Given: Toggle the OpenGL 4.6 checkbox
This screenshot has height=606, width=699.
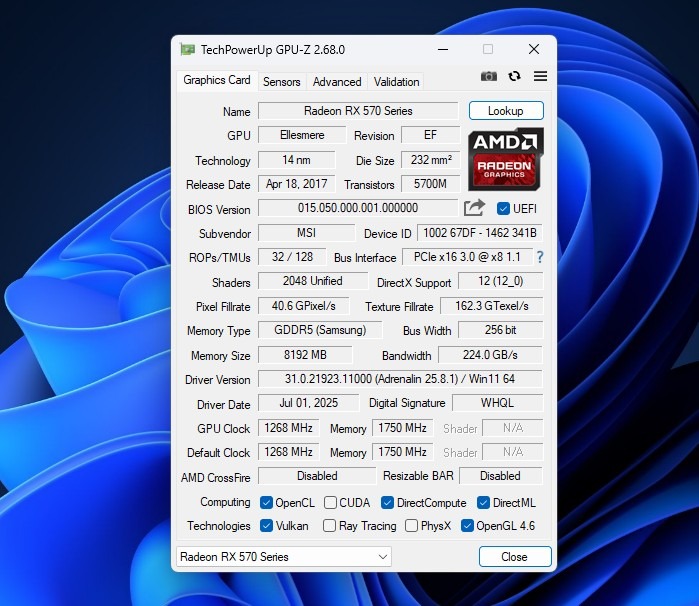Looking at the screenshot, I should [x=467, y=525].
